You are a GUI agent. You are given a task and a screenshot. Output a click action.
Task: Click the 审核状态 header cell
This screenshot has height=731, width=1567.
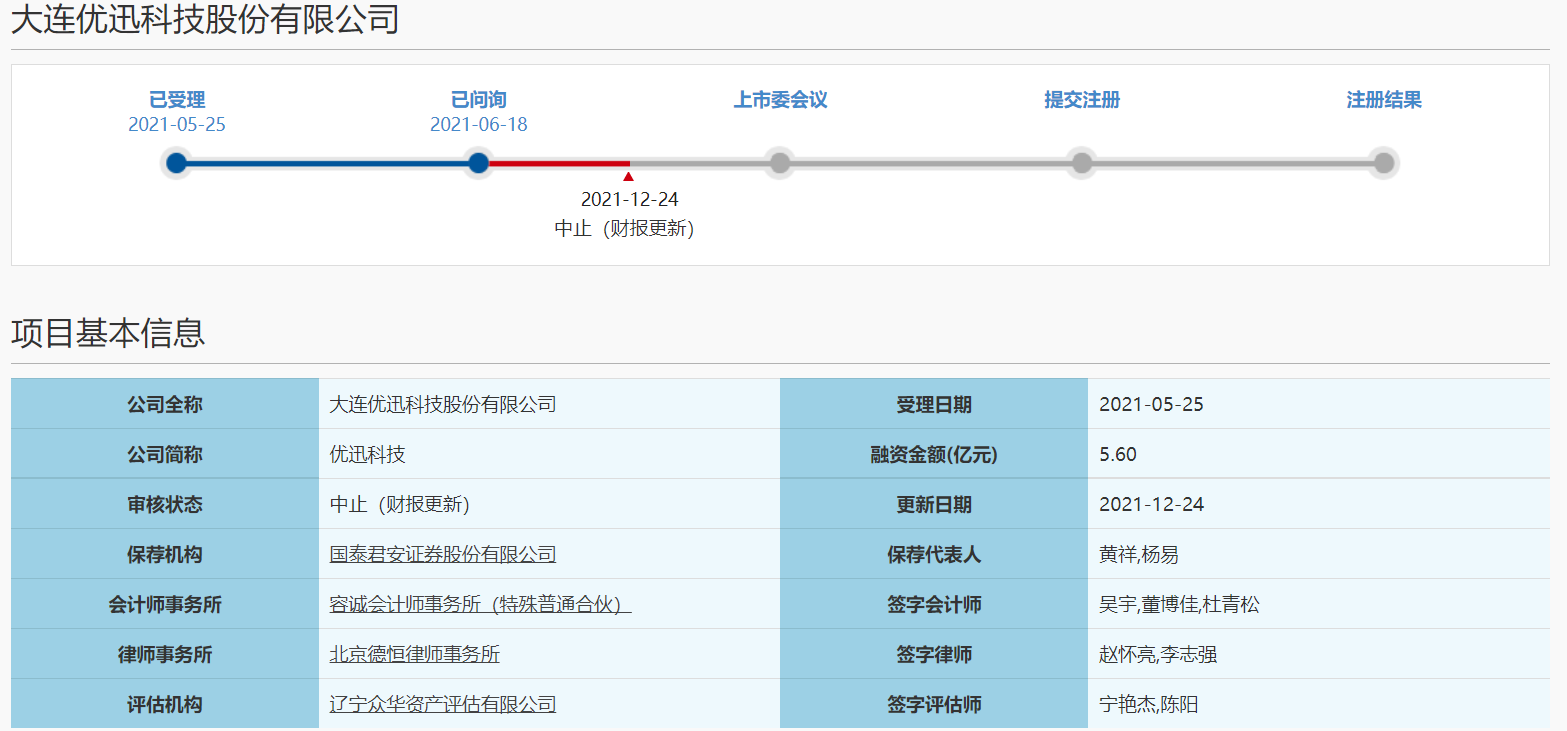[165, 504]
